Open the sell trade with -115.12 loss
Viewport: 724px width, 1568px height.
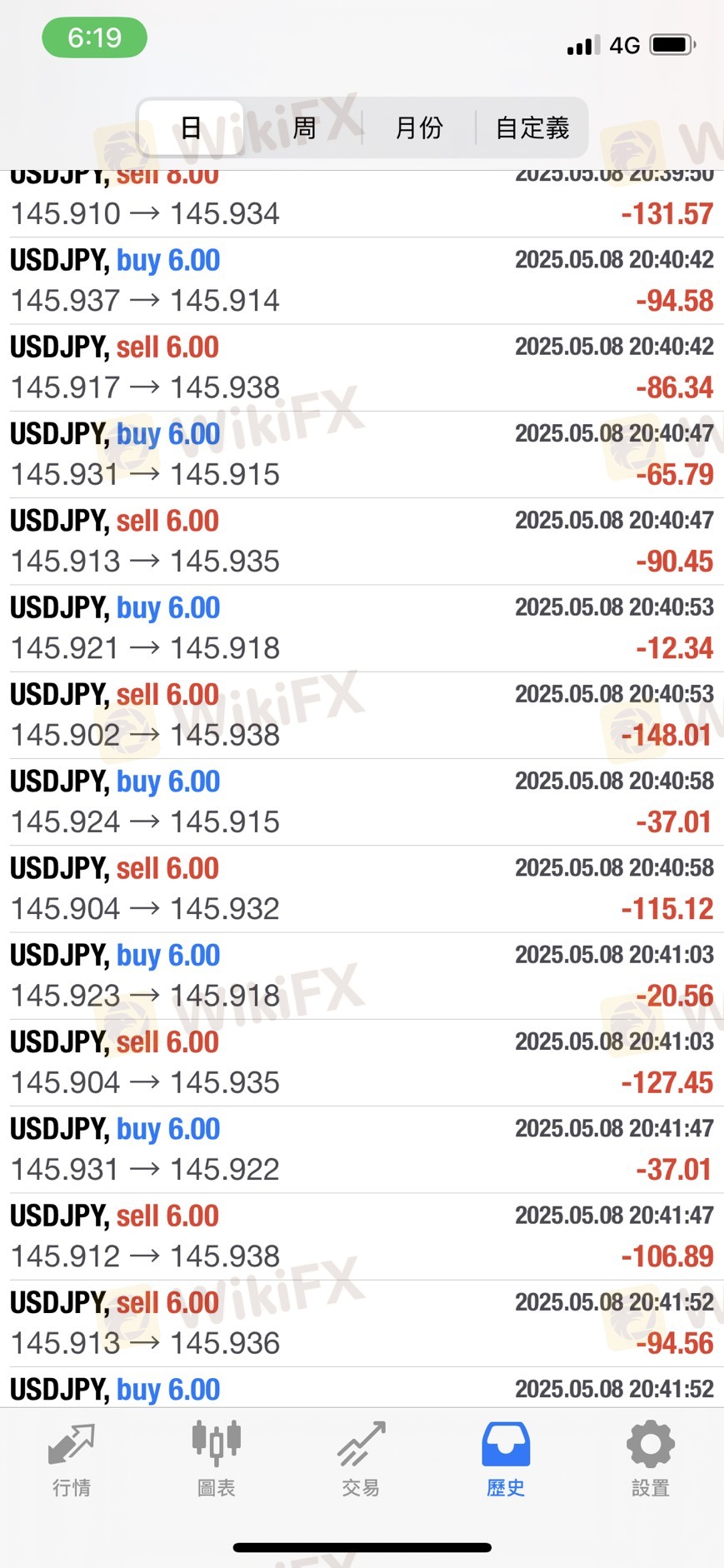click(x=362, y=889)
